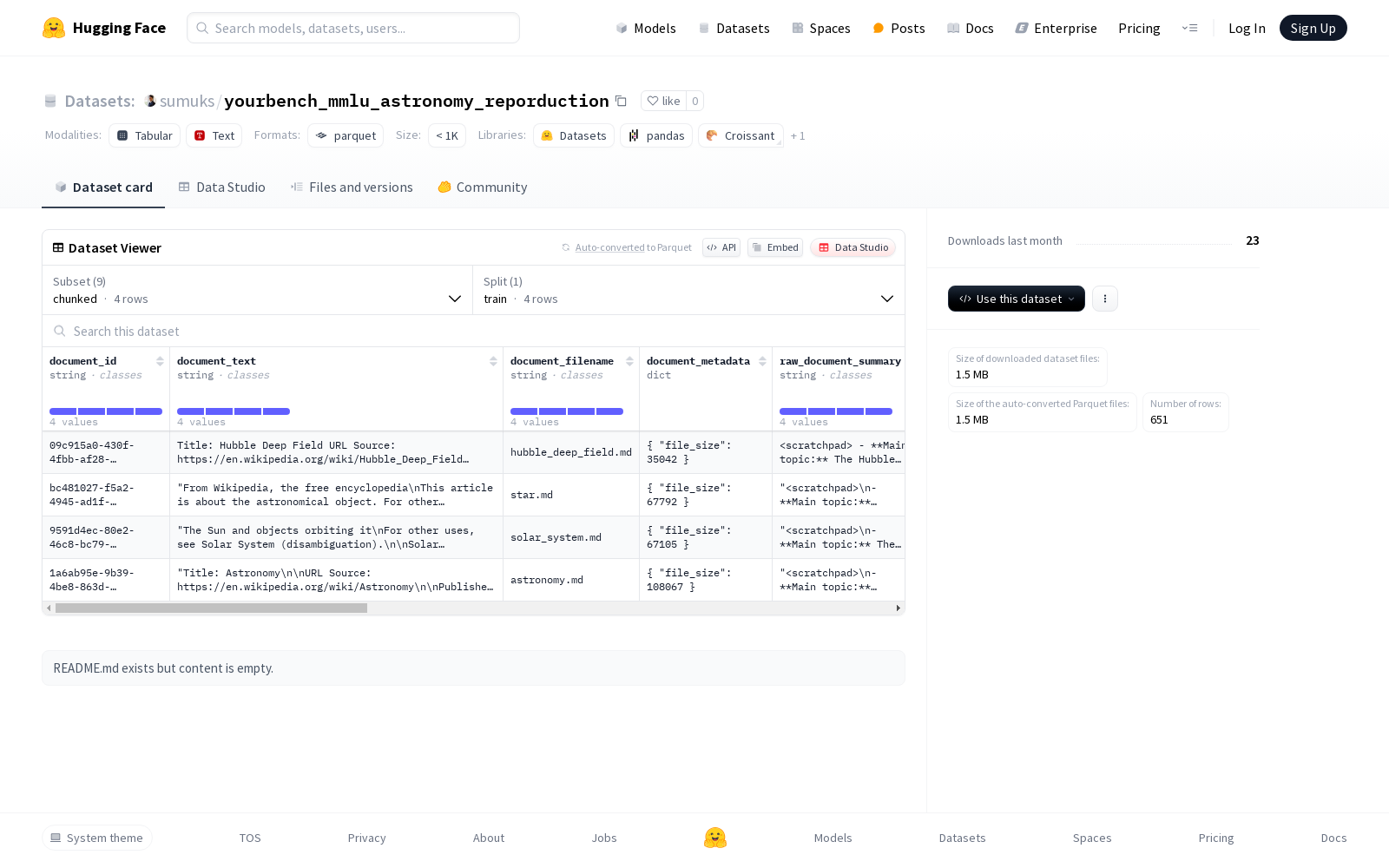Select the Datasets library tag
Screen dimensions: 1389x868
[x=574, y=135]
